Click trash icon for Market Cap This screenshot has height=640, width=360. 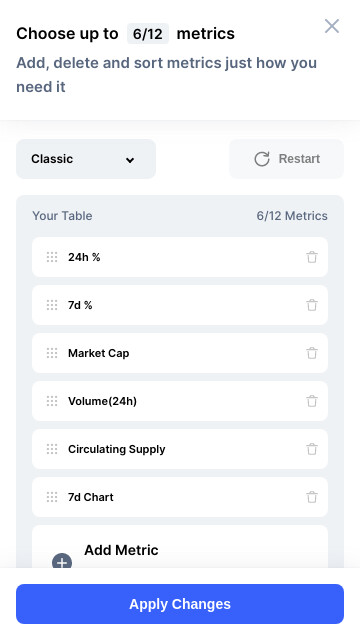[312, 353]
